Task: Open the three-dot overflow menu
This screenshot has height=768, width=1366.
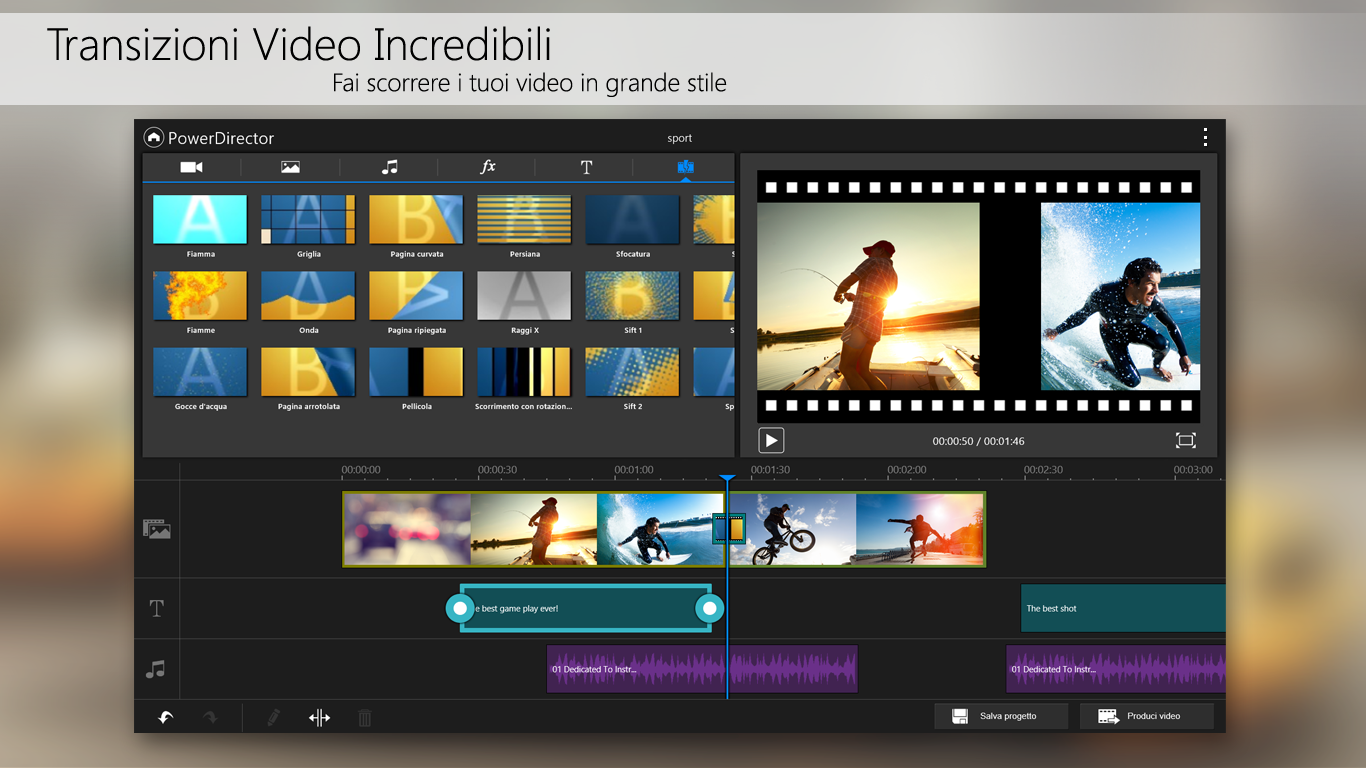Action: point(1205,136)
